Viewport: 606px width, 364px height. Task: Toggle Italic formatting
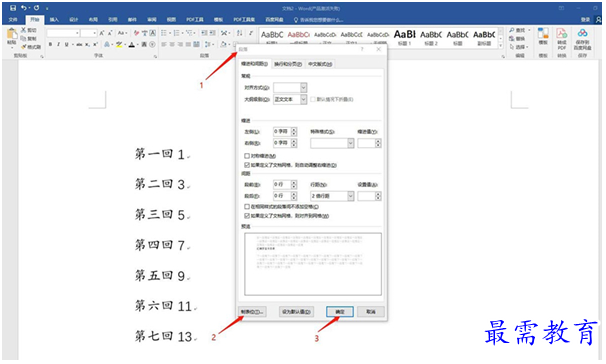[58, 45]
